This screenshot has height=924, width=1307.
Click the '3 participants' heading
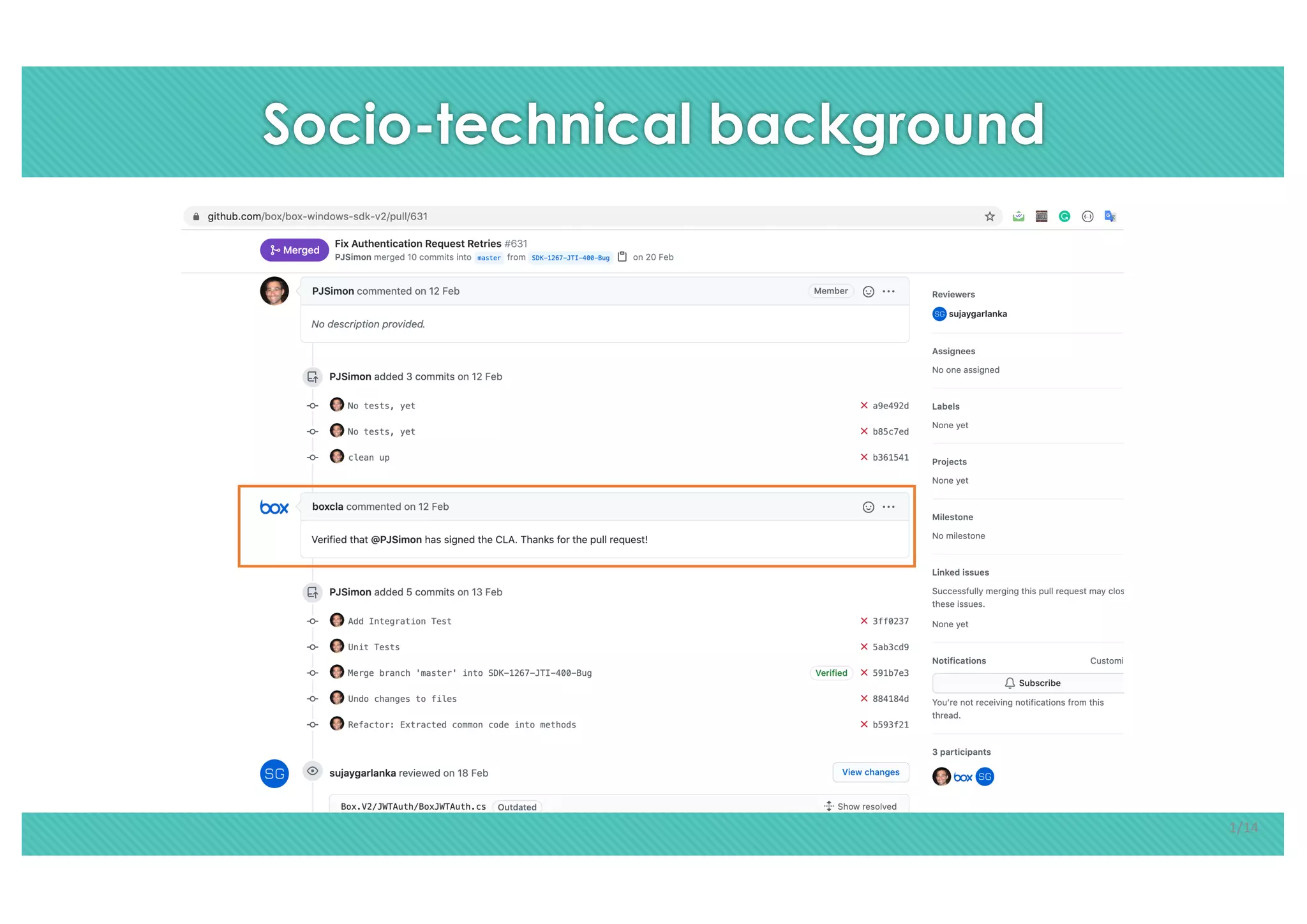pyautogui.click(x=961, y=752)
